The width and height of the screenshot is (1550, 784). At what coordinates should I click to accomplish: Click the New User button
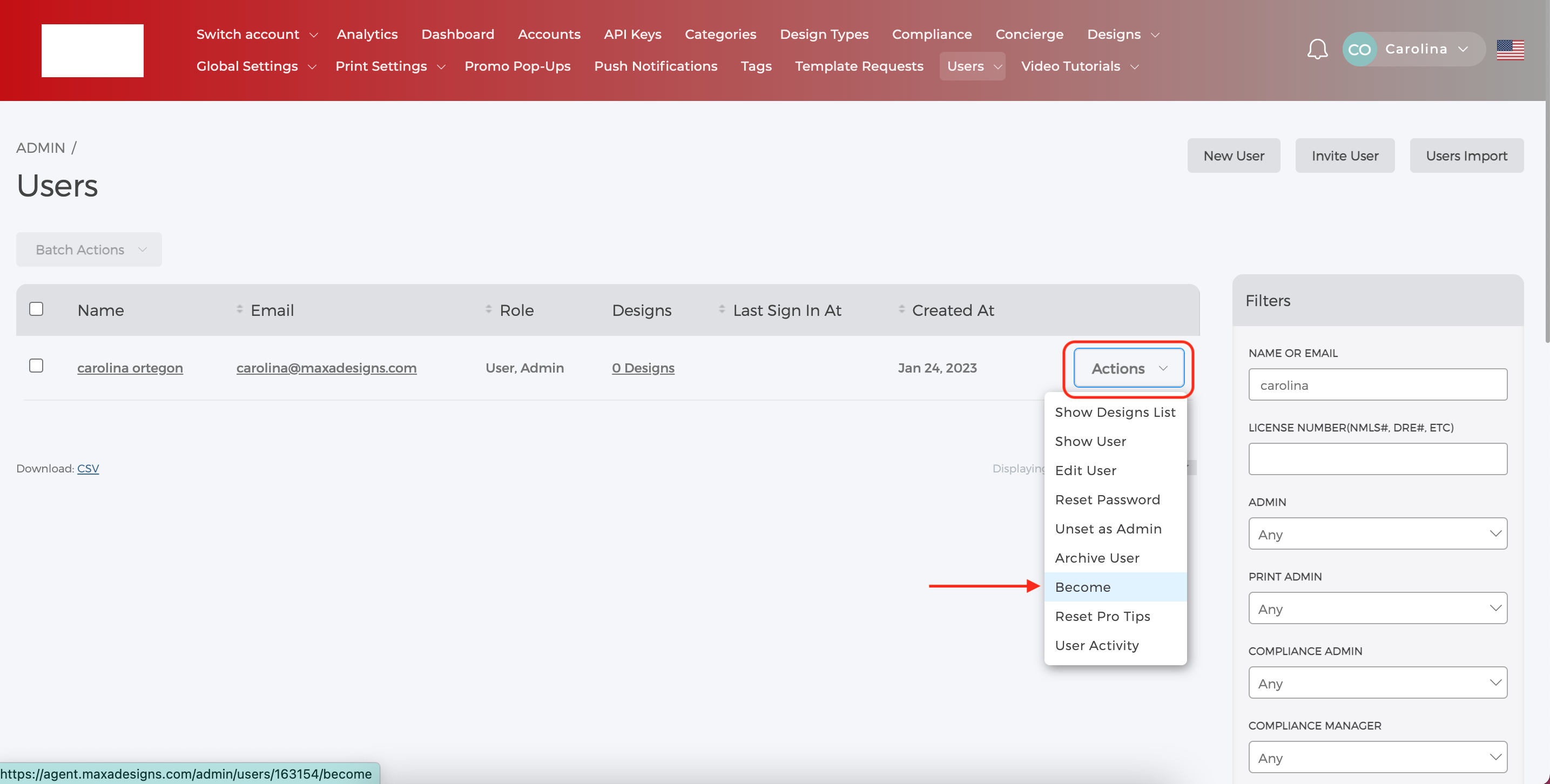coord(1234,156)
